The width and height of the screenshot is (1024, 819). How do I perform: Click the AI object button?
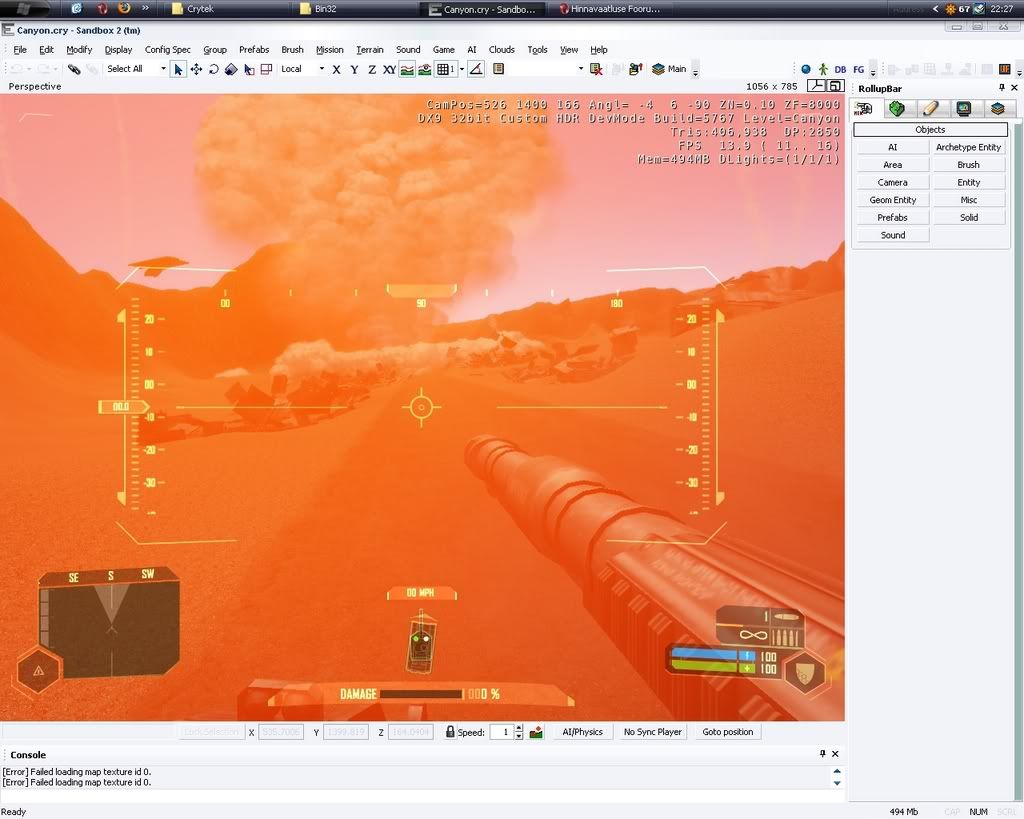(893, 147)
